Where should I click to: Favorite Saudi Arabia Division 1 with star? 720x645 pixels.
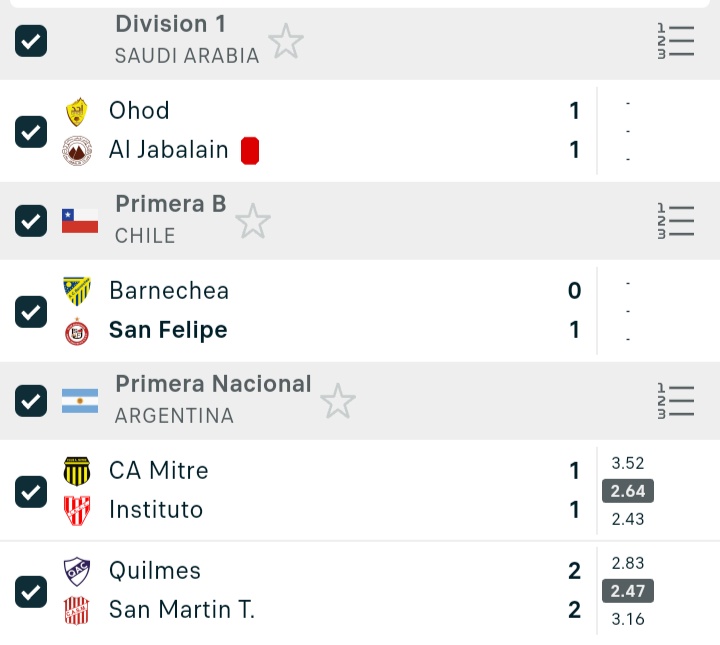tap(286, 41)
